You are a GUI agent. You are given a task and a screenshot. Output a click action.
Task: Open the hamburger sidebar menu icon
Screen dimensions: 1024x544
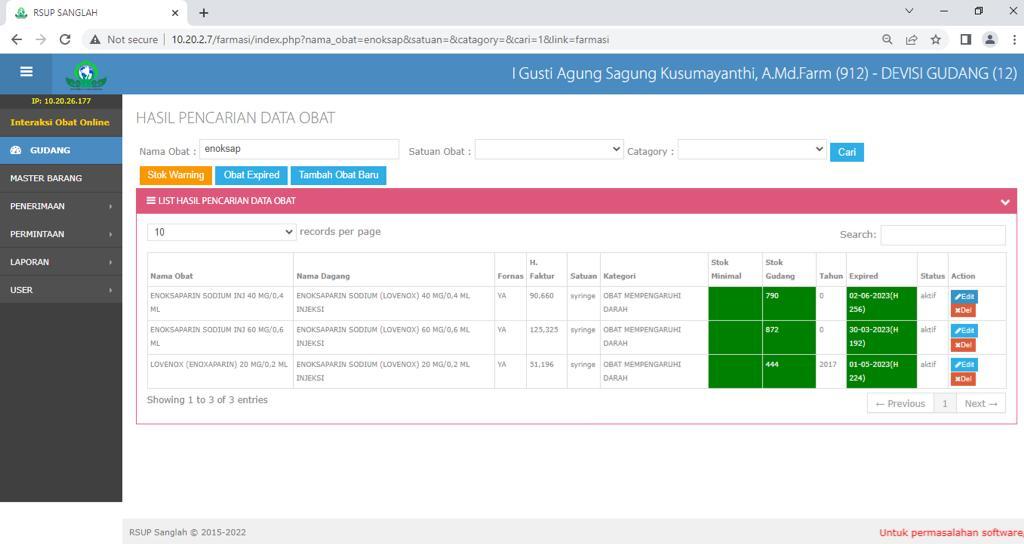26,72
